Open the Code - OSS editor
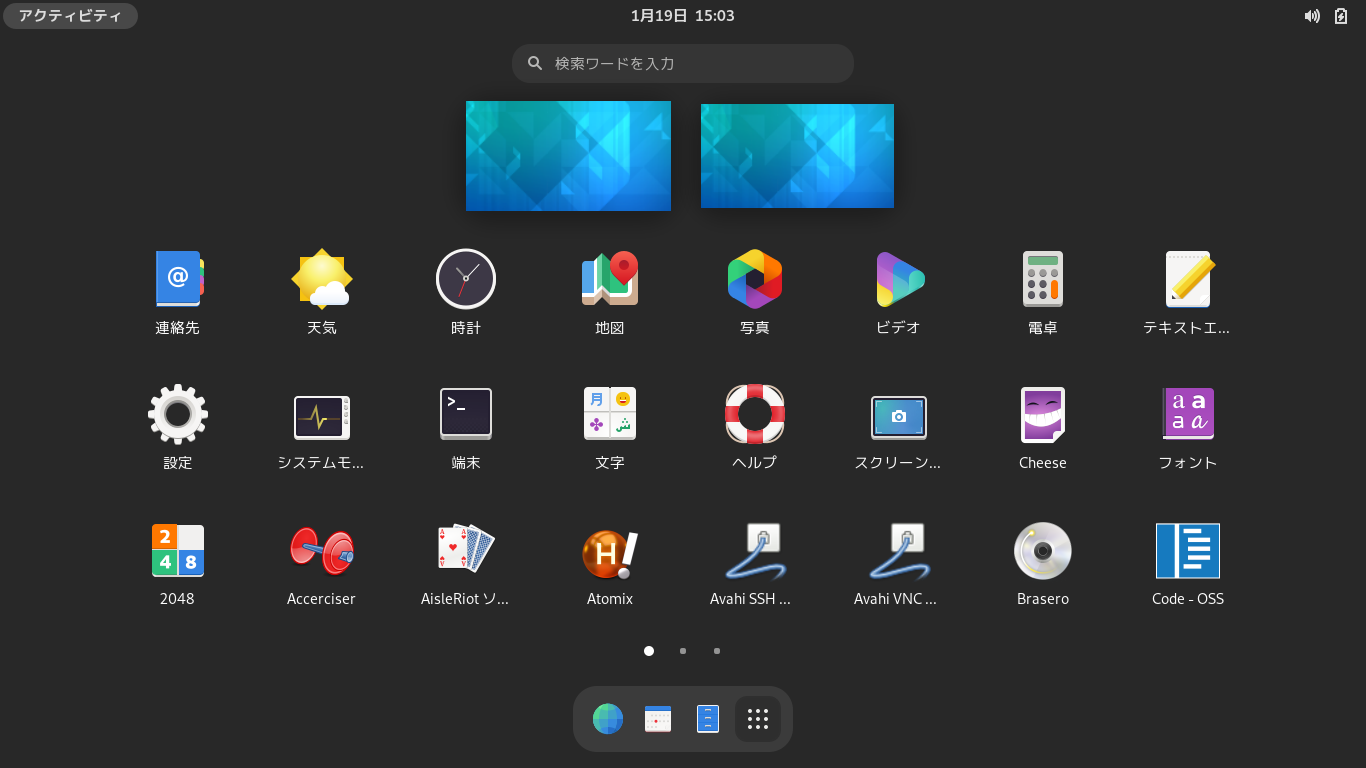The height and width of the screenshot is (768, 1366). 1188,550
